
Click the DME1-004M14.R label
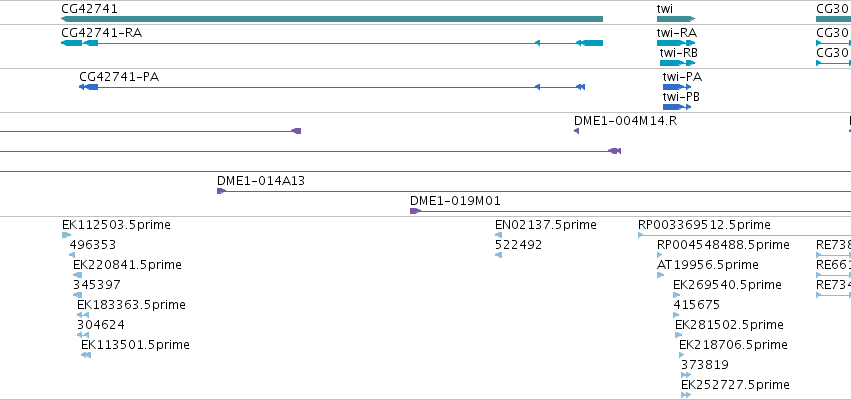click(625, 120)
